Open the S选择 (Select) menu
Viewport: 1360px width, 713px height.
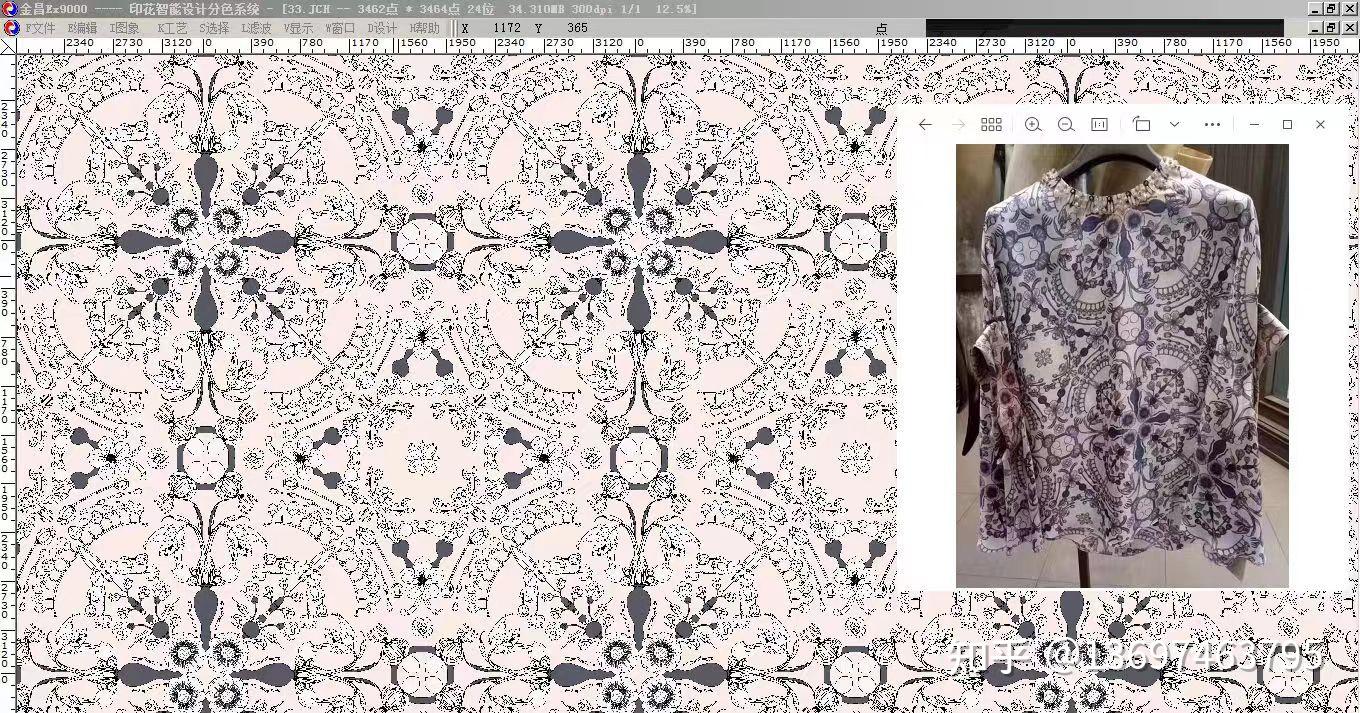pyautogui.click(x=214, y=28)
